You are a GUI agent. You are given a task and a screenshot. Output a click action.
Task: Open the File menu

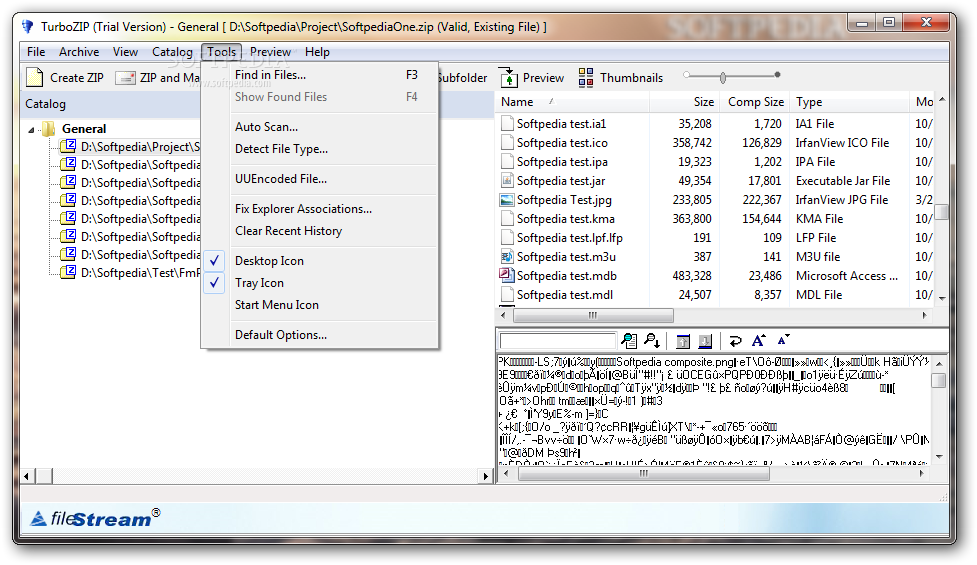pos(36,52)
